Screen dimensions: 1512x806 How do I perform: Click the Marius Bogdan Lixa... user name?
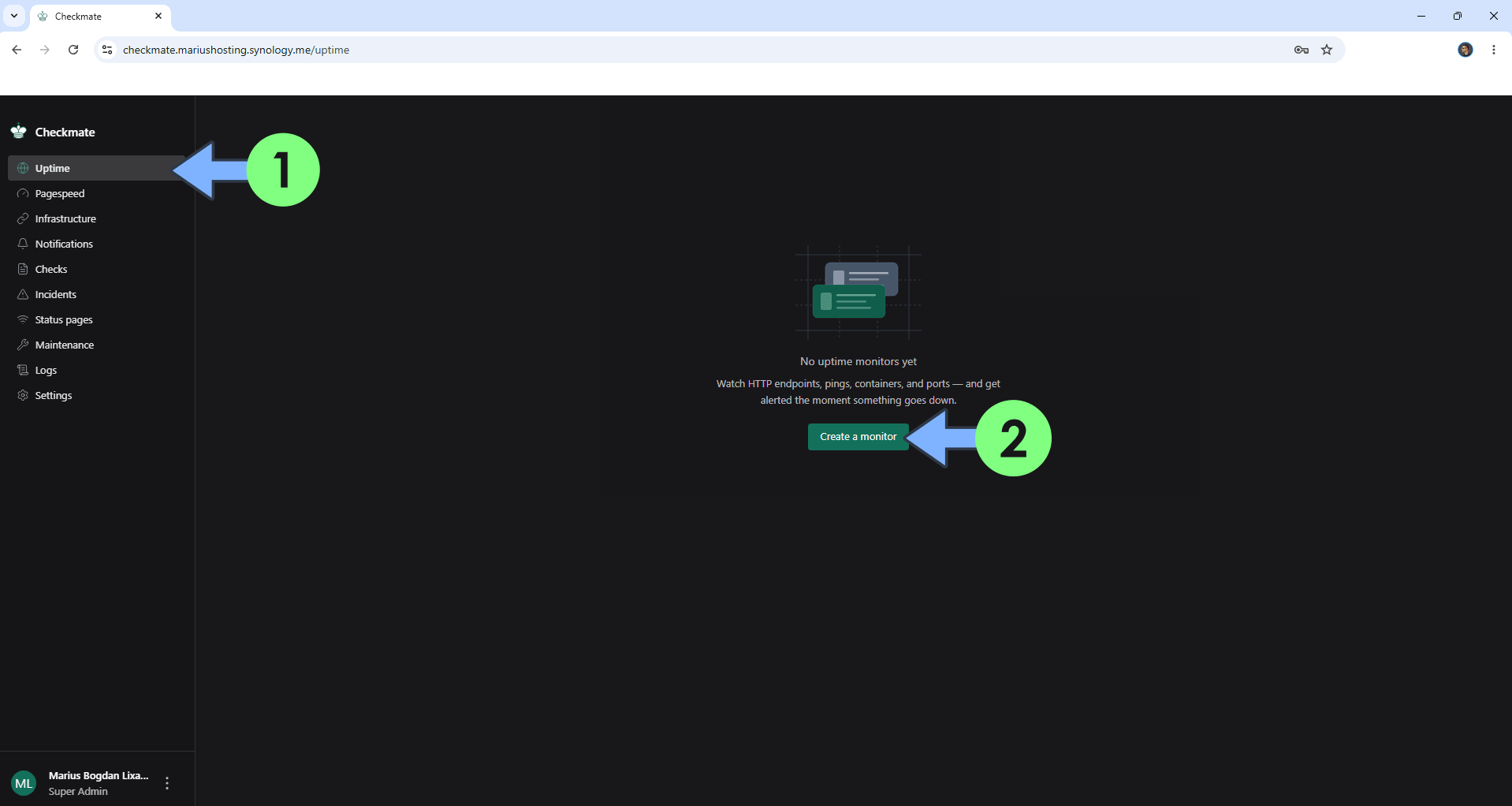click(x=99, y=776)
